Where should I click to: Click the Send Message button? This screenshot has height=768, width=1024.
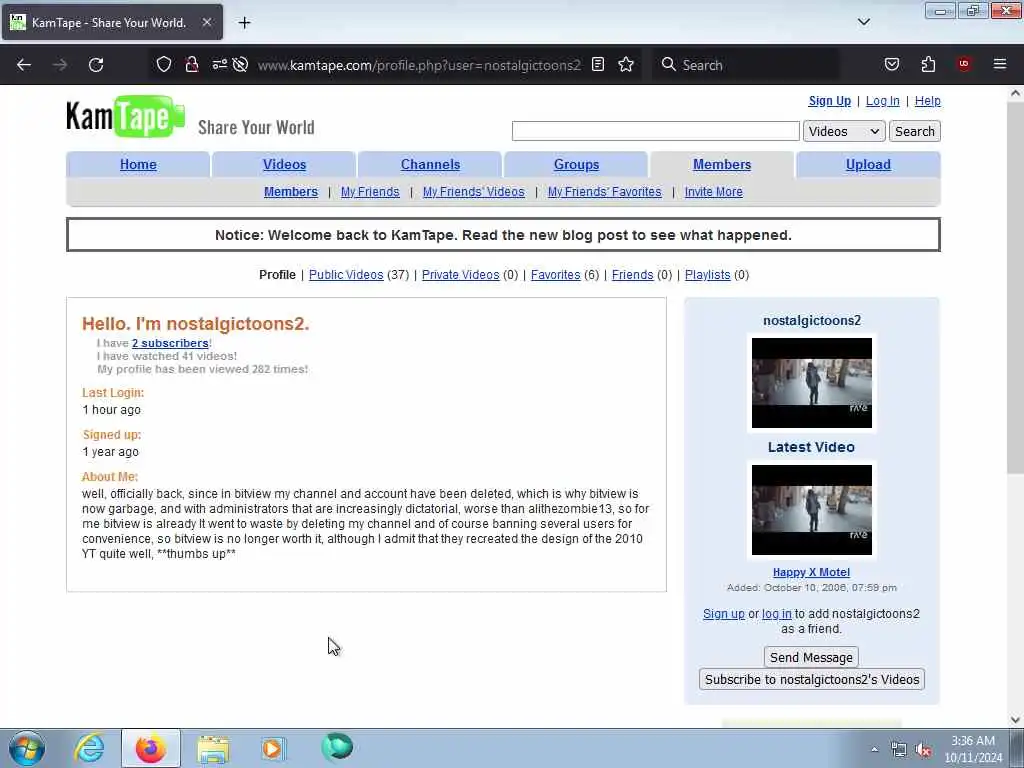[811, 657]
